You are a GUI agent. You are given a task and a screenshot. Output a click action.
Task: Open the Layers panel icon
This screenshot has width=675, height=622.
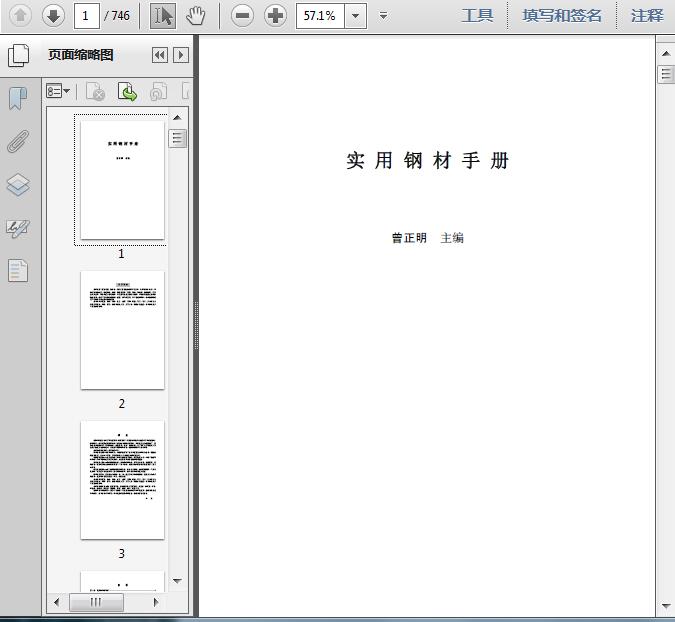(18, 185)
